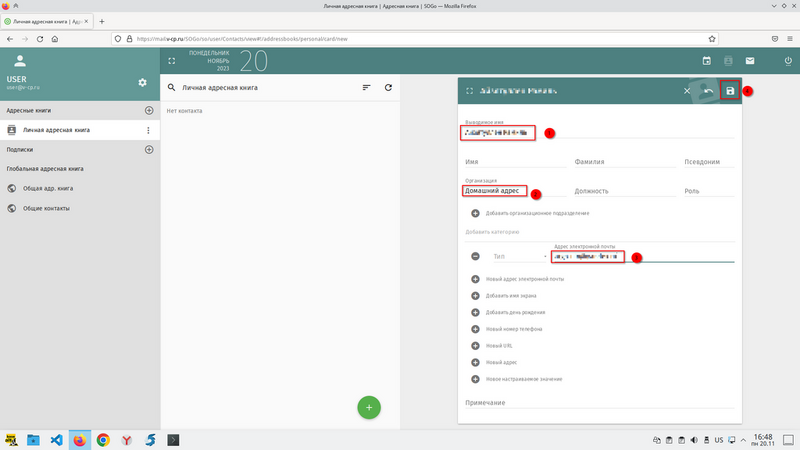800x450 pixels.
Task: Click the reset/undo arrow icon in card header
Action: 709,91
